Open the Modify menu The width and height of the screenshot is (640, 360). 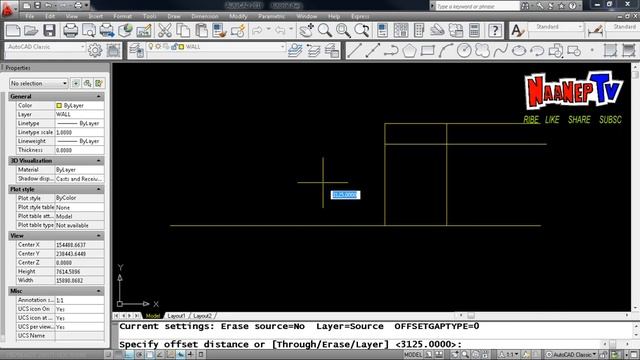(x=238, y=16)
